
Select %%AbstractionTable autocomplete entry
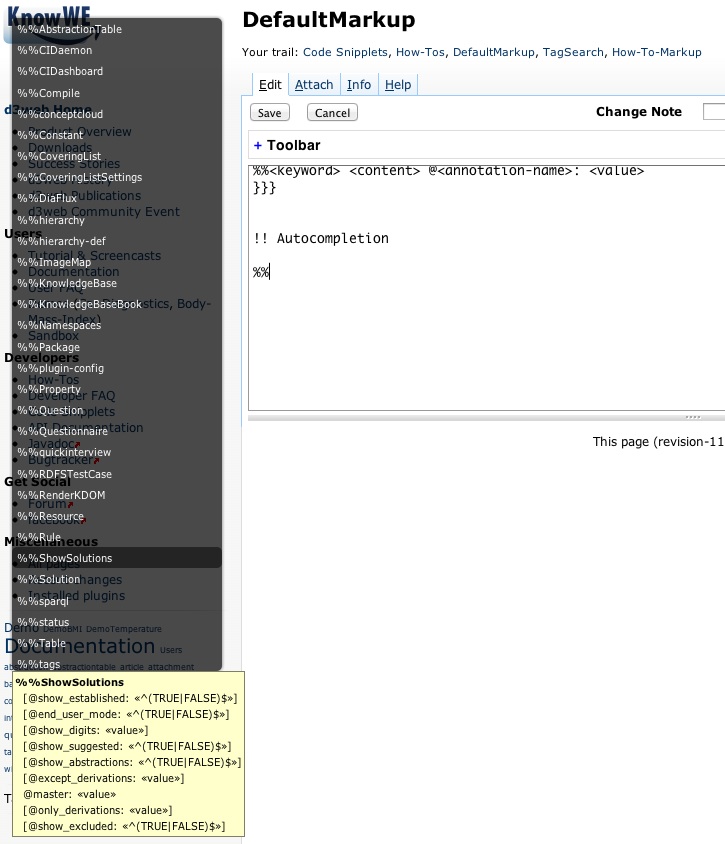[x=117, y=29]
